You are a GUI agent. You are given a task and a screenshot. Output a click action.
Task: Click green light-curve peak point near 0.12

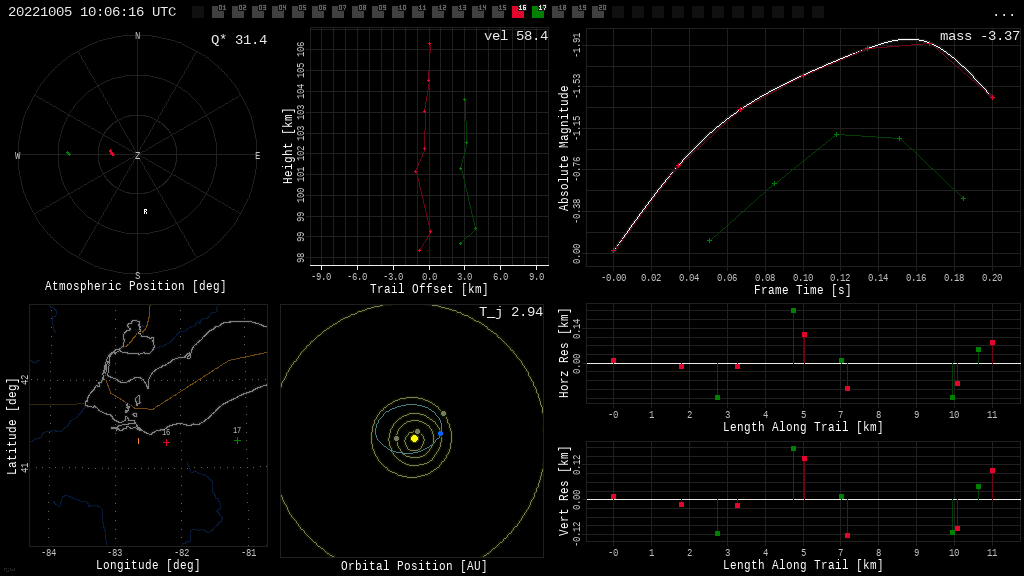coord(837,135)
